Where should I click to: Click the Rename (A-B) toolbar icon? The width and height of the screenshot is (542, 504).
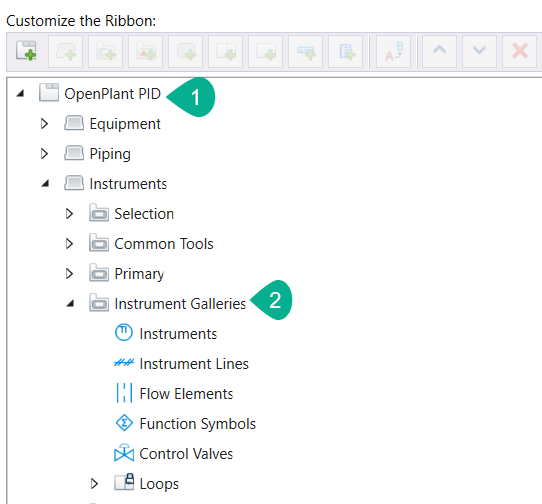(394, 51)
